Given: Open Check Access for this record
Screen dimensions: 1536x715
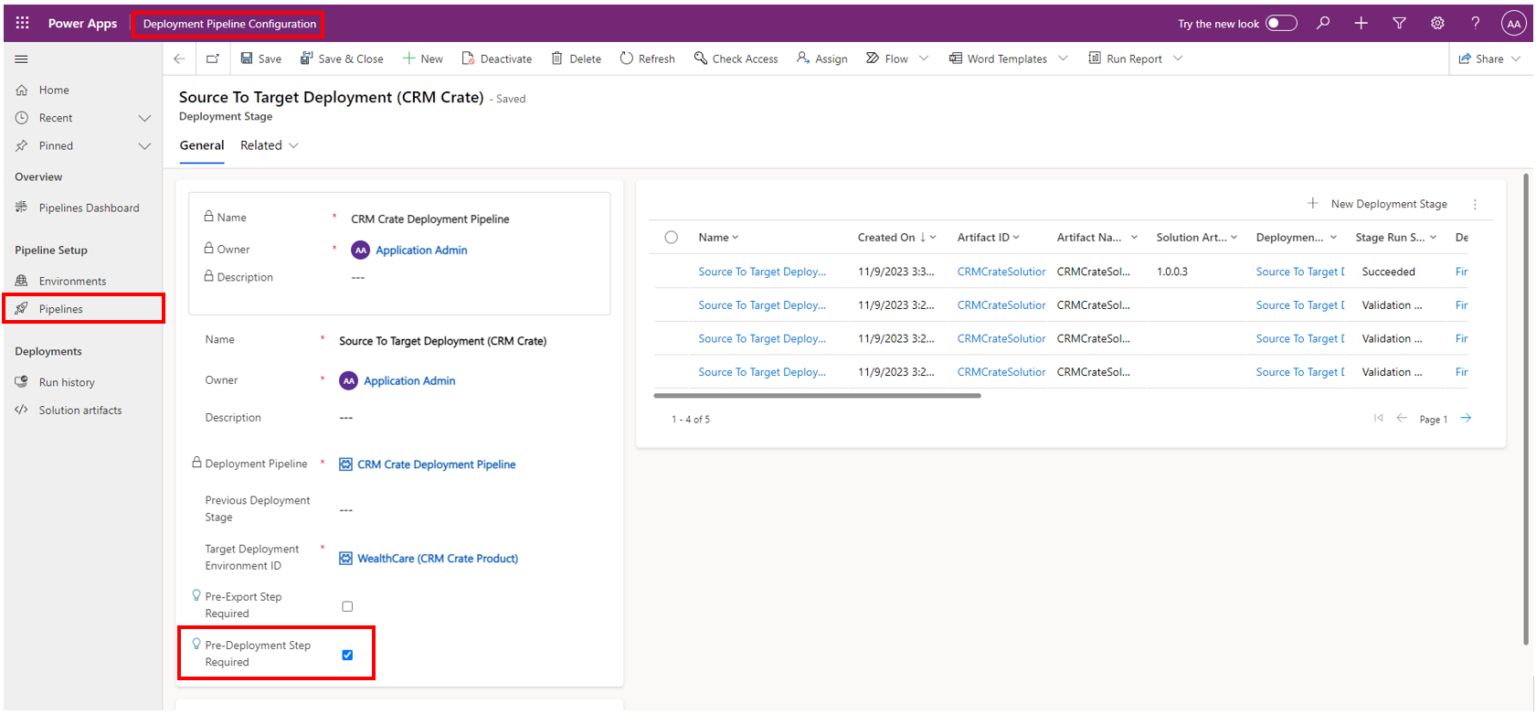Looking at the screenshot, I should pyautogui.click(x=735, y=58).
